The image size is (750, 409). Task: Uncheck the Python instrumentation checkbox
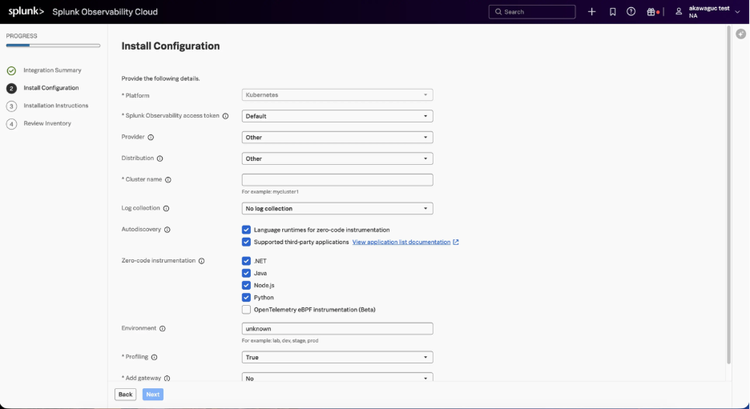coord(246,298)
